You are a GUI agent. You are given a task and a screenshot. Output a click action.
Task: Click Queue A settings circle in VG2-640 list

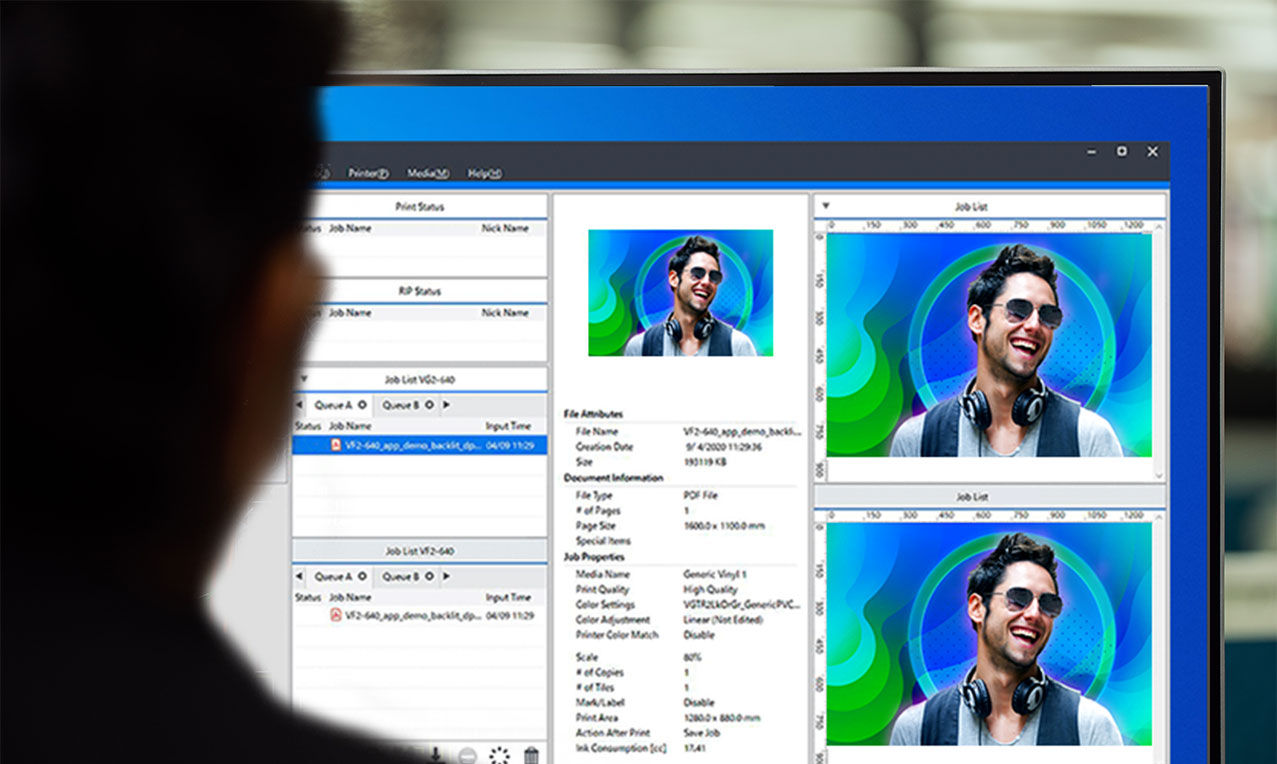pos(362,405)
